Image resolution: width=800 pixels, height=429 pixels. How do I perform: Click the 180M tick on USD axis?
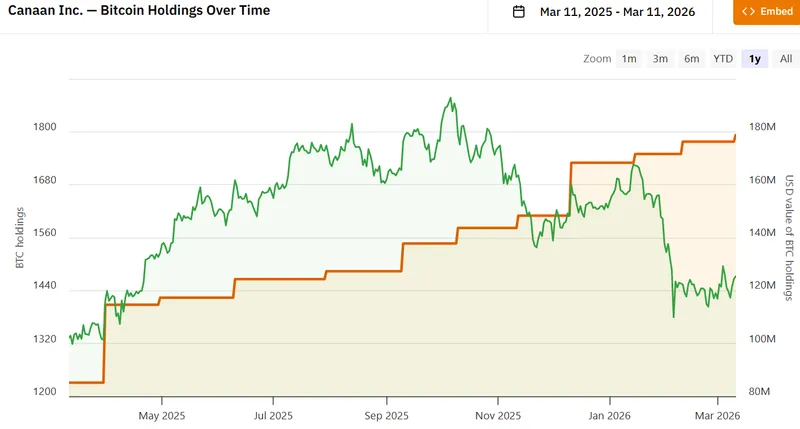[763, 127]
